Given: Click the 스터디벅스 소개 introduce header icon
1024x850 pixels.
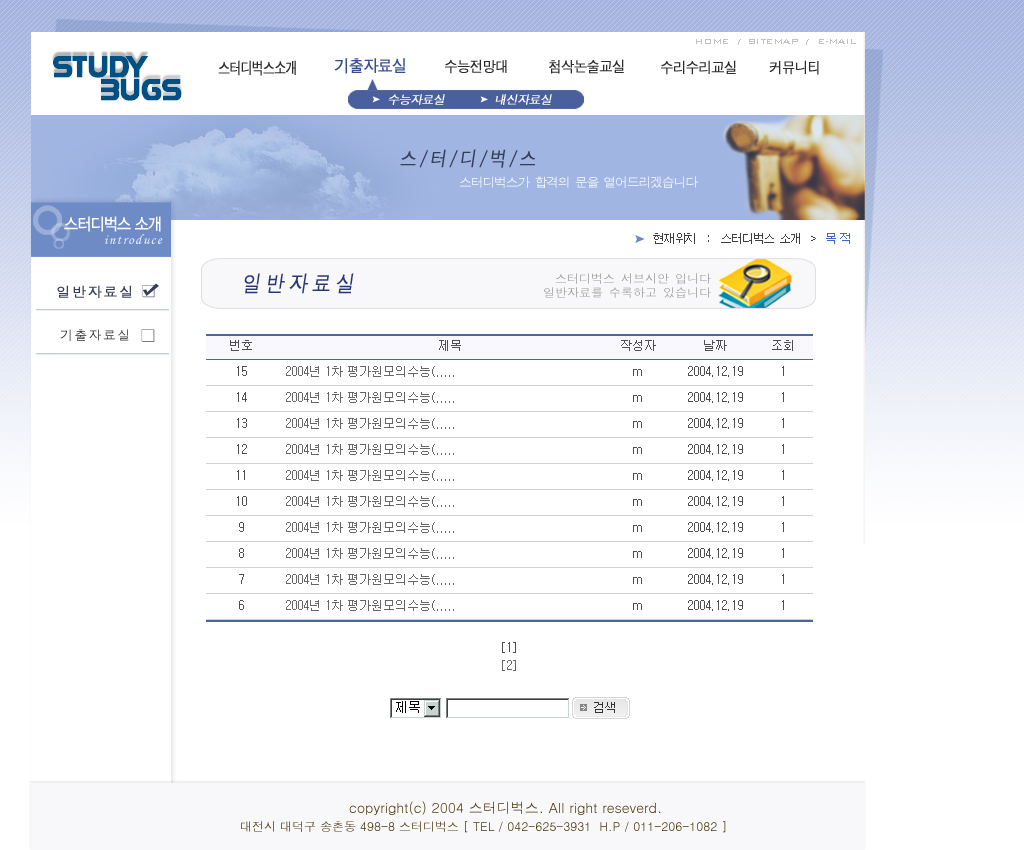Looking at the screenshot, I should click(49, 226).
